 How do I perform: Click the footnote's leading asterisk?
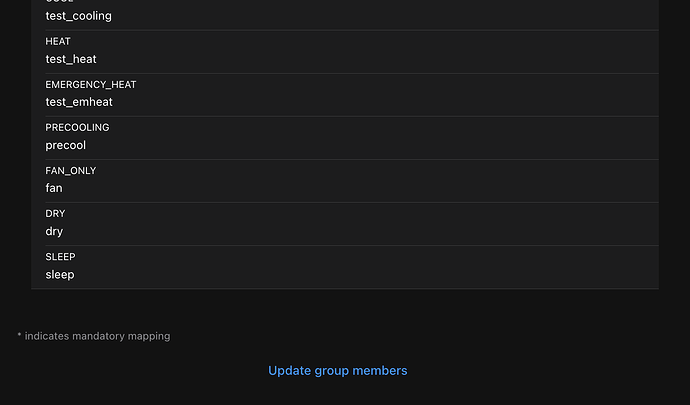pos(19,335)
